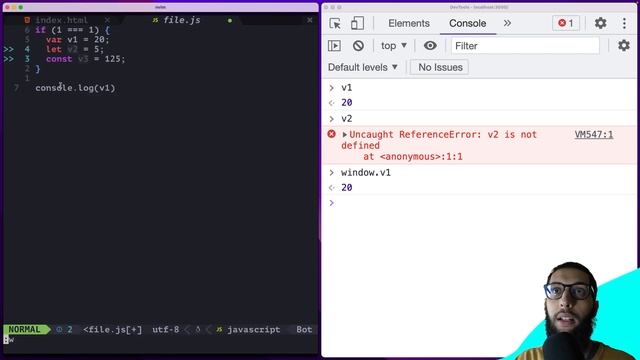Click the gutter sign beside let v2
The width and height of the screenshot is (640, 360).
coord(9,49)
